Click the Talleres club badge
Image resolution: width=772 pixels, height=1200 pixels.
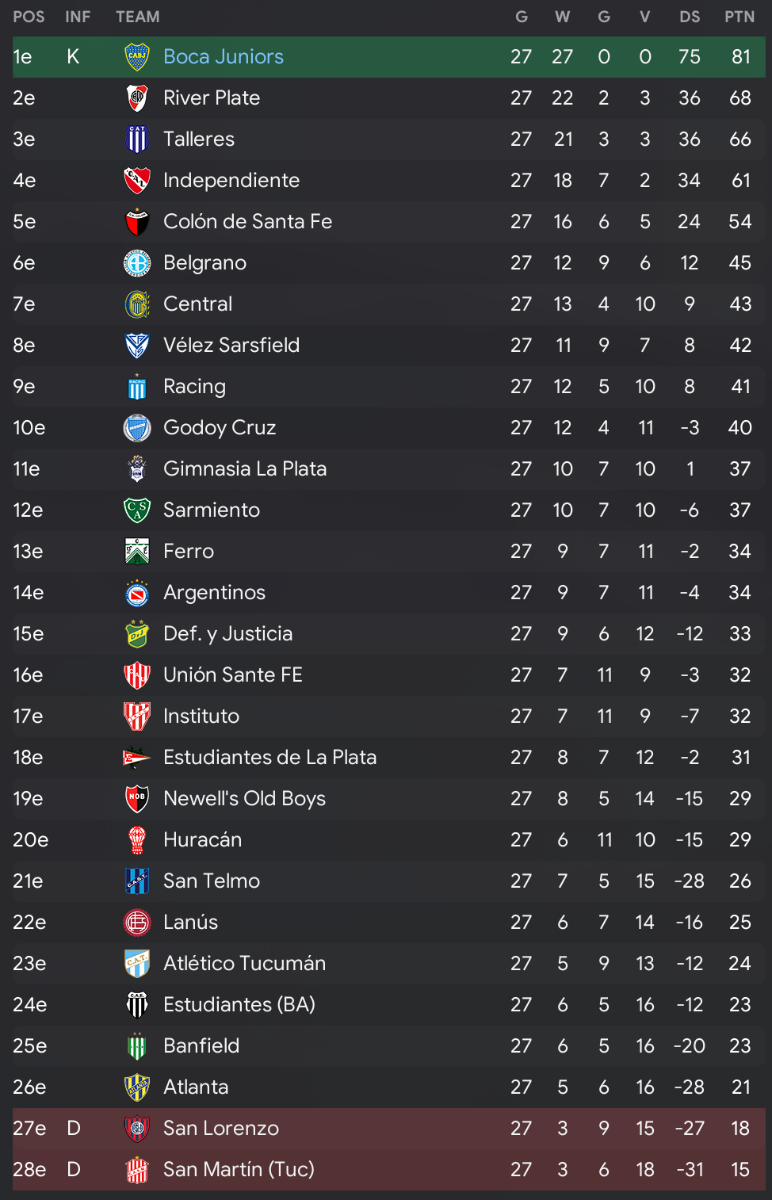point(137,139)
